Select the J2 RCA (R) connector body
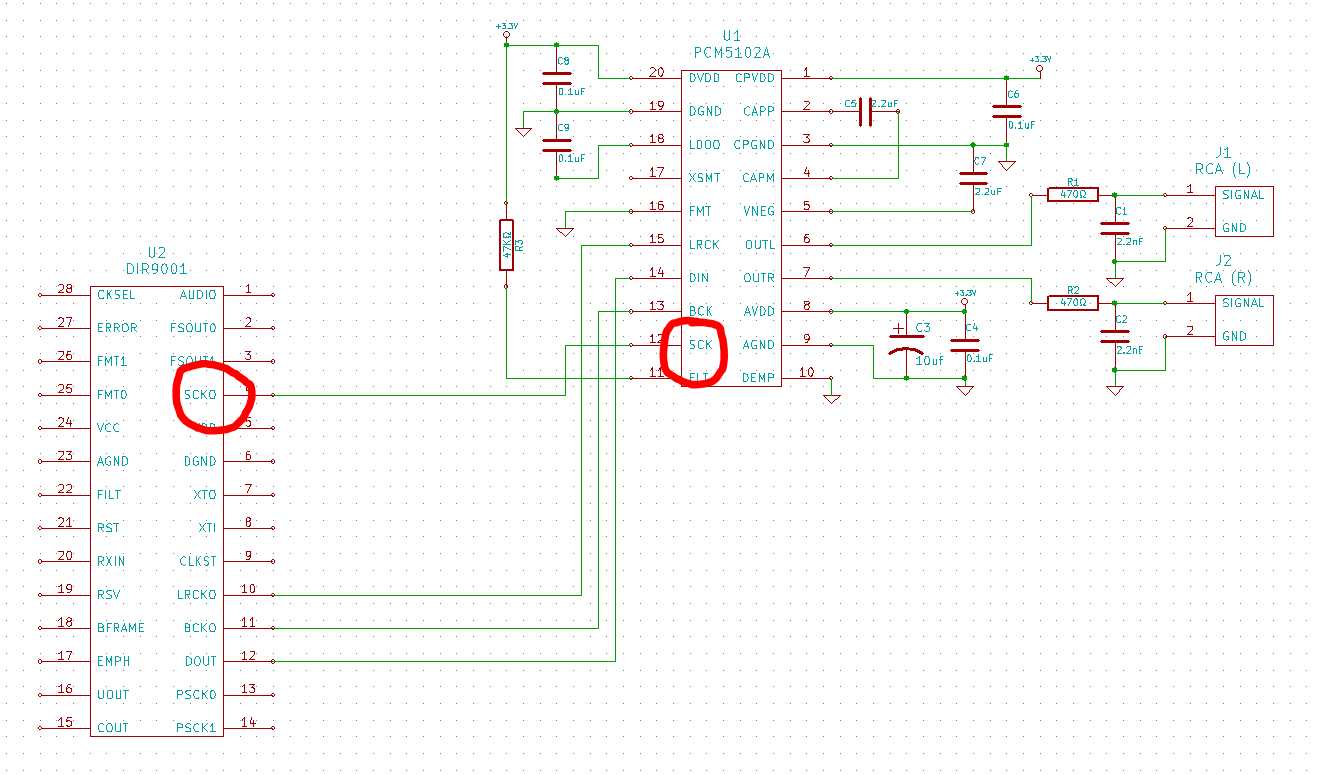Screen dimensions: 1321x774 point(1245,319)
